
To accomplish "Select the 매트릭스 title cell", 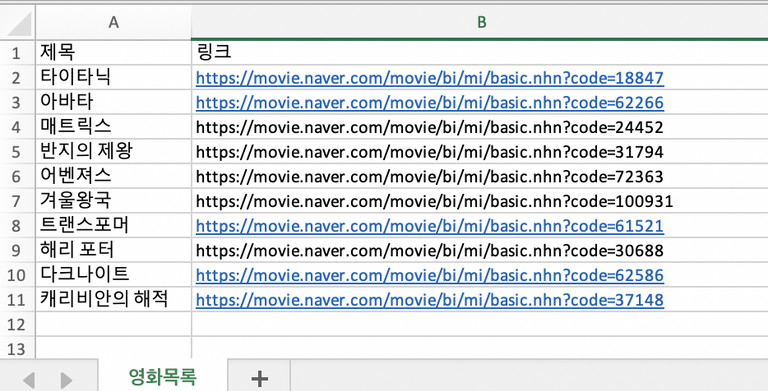I will tap(113, 127).
